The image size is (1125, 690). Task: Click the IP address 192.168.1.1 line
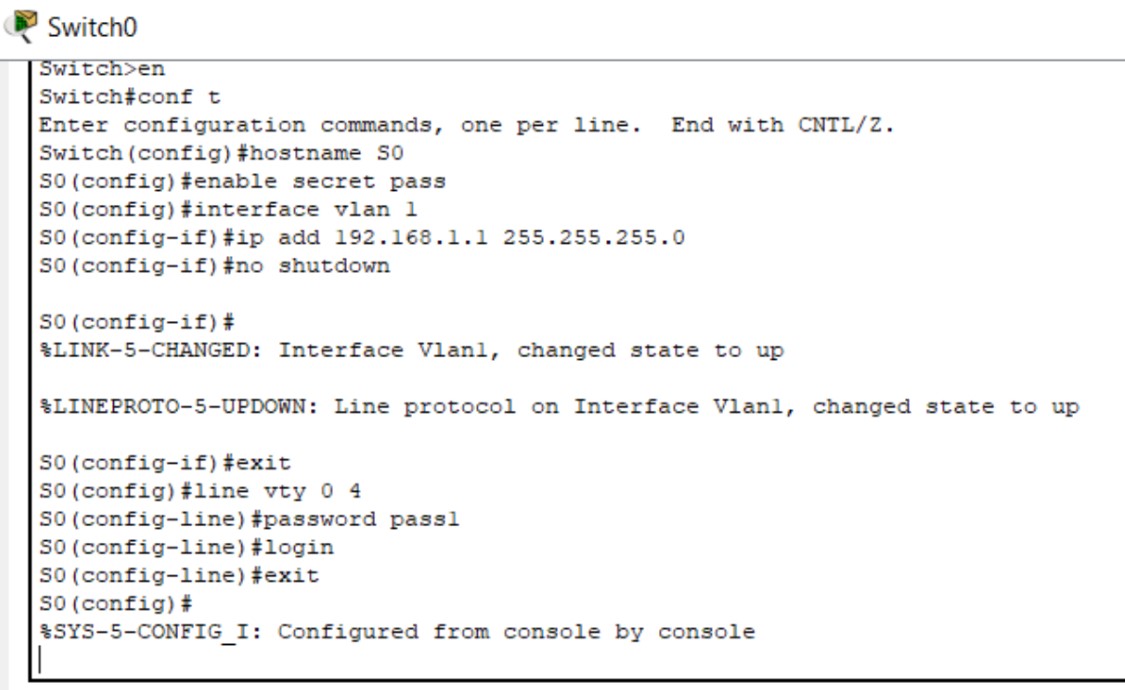pyautogui.click(x=362, y=238)
